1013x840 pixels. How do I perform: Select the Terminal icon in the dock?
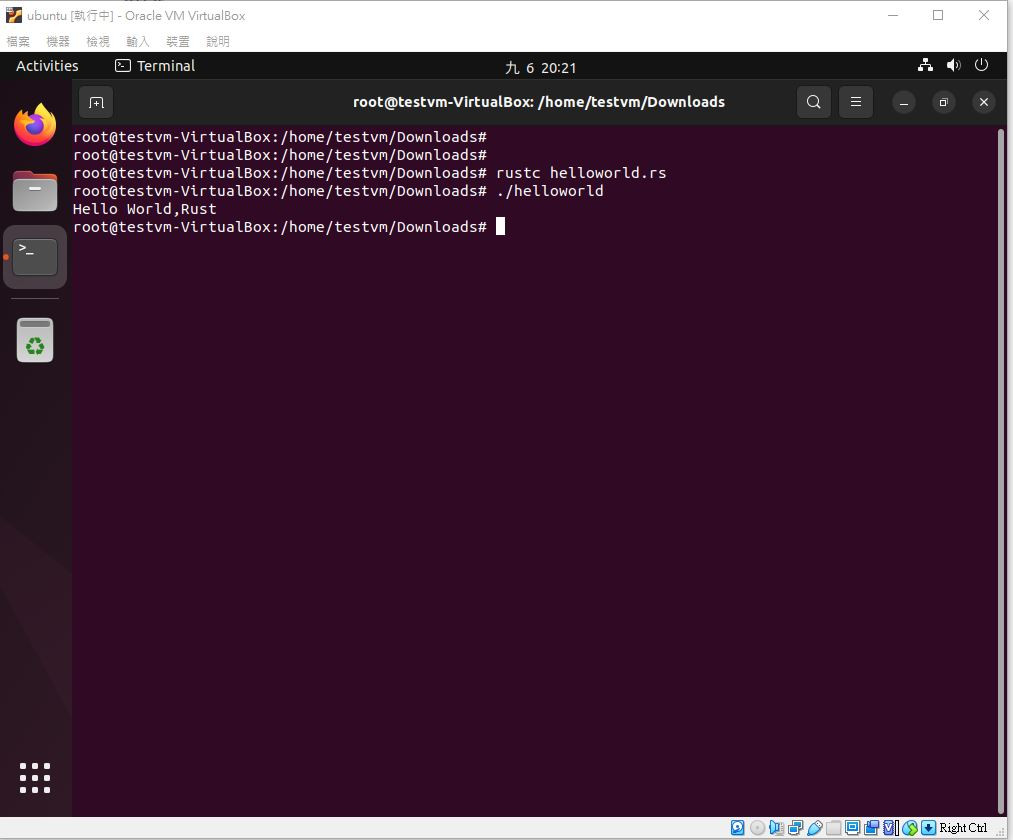click(x=35, y=257)
